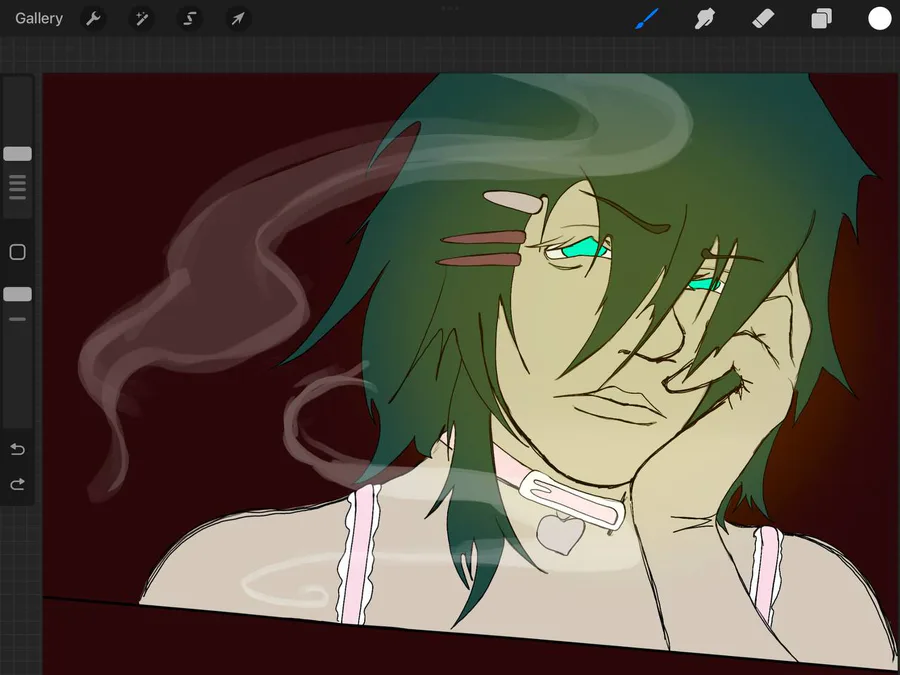This screenshot has height=675, width=900.
Task: Open the Adjustments magic wand menu
Action: pyautogui.click(x=141, y=19)
